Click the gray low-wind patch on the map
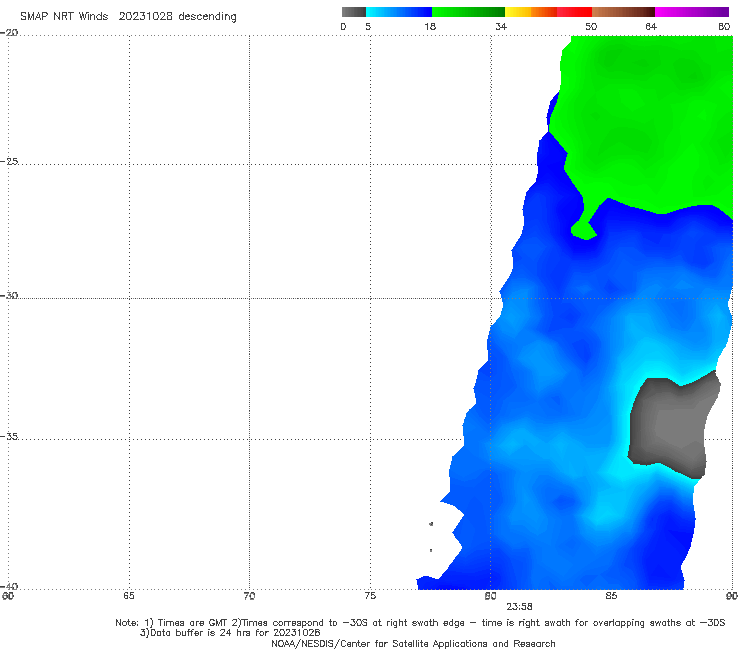The image size is (740, 650). pos(673,425)
